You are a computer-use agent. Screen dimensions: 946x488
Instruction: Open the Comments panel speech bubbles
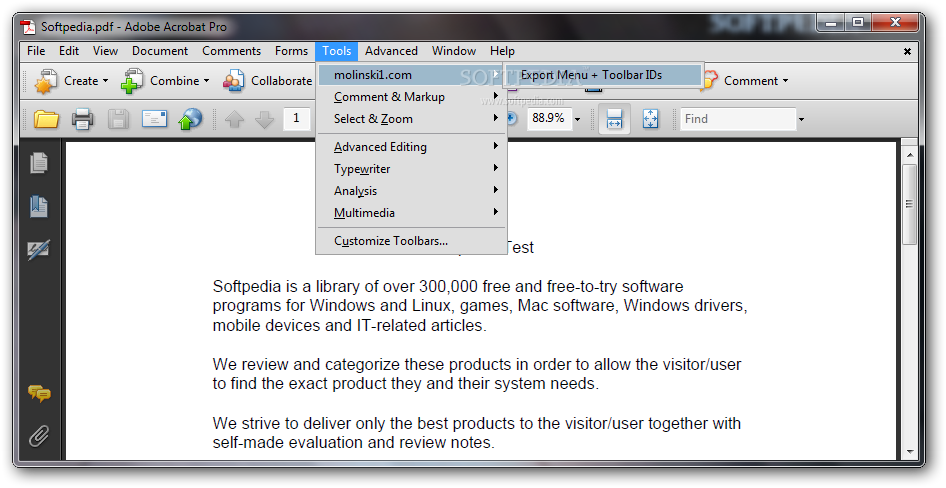pyautogui.click(x=39, y=394)
